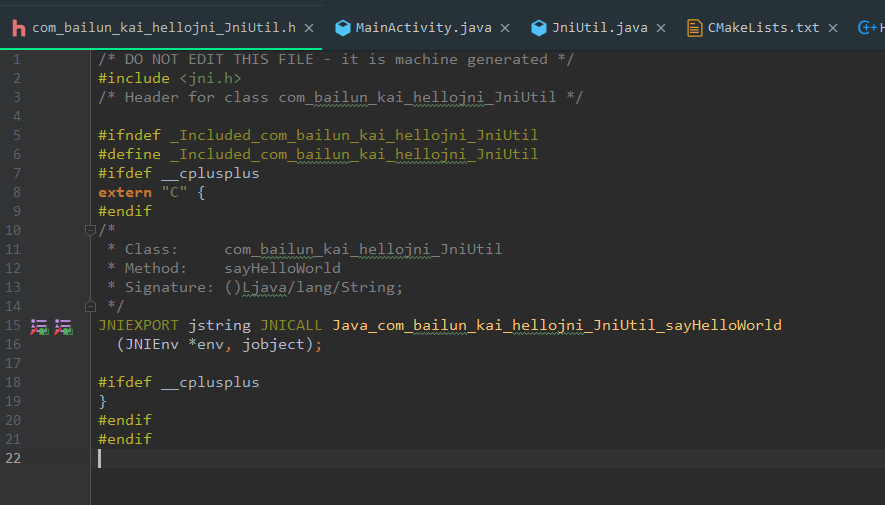885x505 pixels.
Task: Click the Java class icon on JniUtil.java tab
Action: coord(539,28)
